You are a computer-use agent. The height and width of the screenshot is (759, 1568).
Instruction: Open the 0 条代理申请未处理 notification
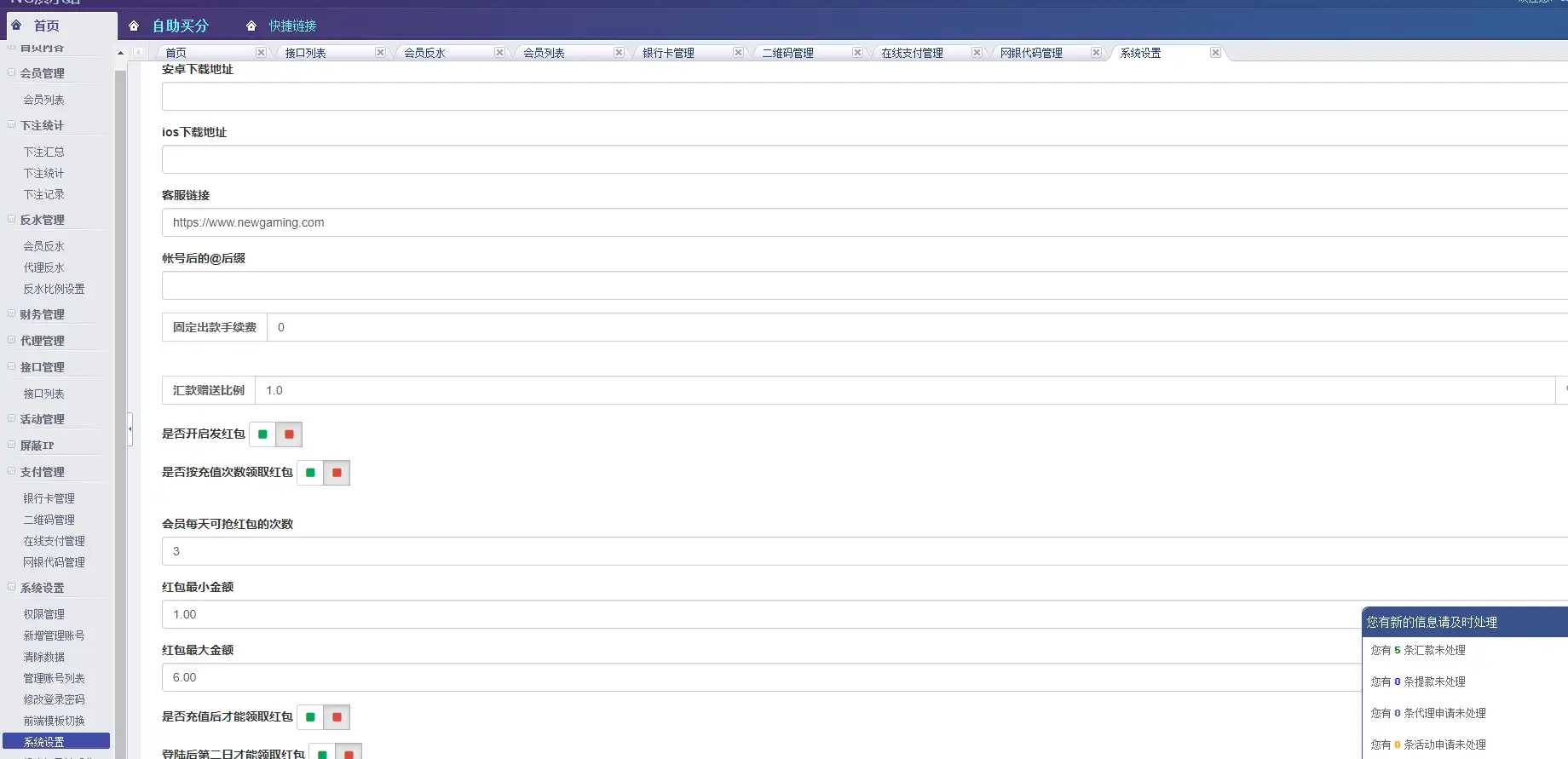click(x=1428, y=713)
